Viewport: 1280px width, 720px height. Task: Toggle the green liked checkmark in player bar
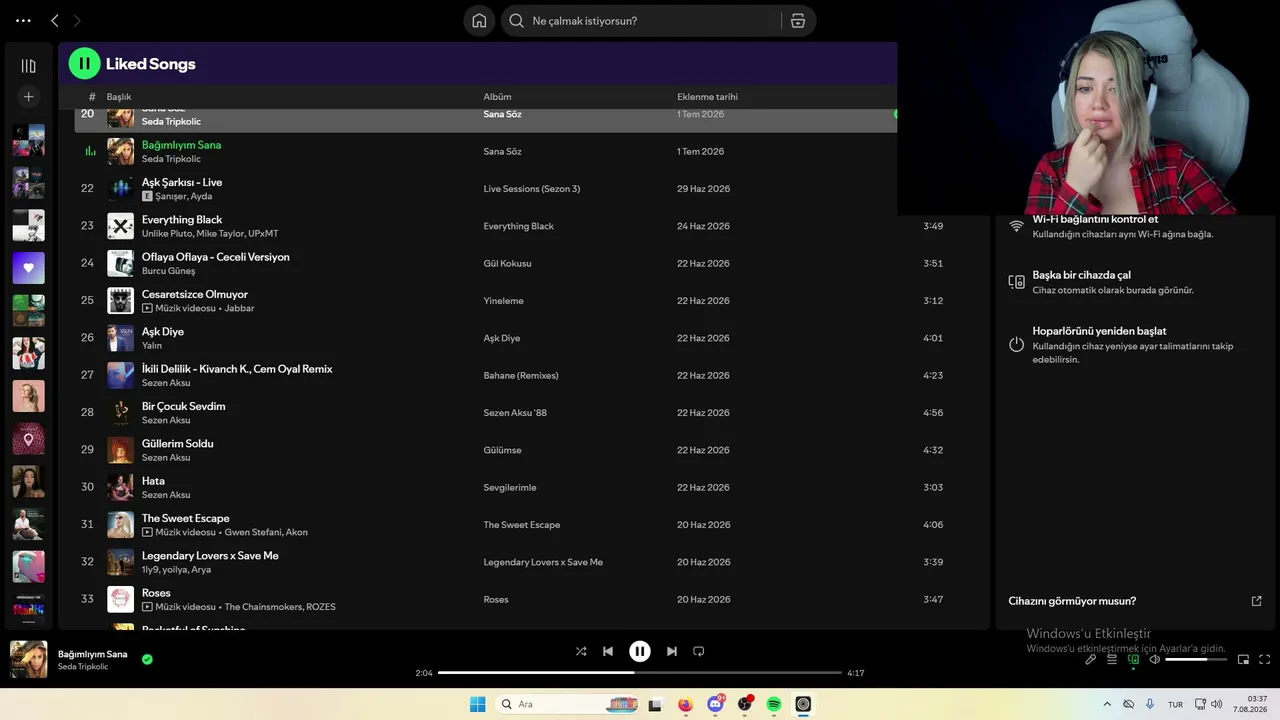[147, 659]
